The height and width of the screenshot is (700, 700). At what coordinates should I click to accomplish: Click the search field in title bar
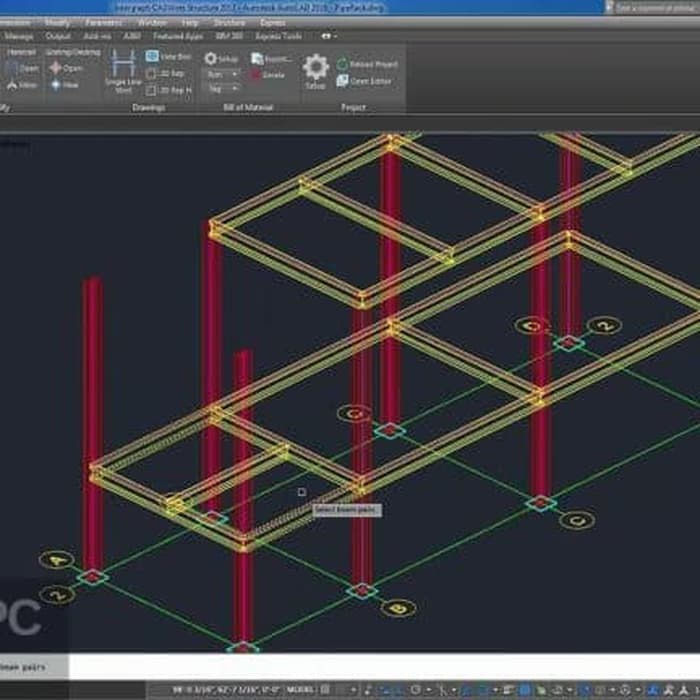tap(654, 7)
